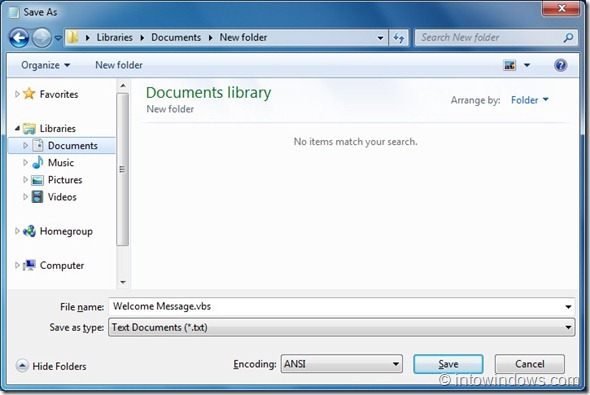Collapse the Libraries tree node
This screenshot has width=590, height=395.
pyautogui.click(x=17, y=128)
